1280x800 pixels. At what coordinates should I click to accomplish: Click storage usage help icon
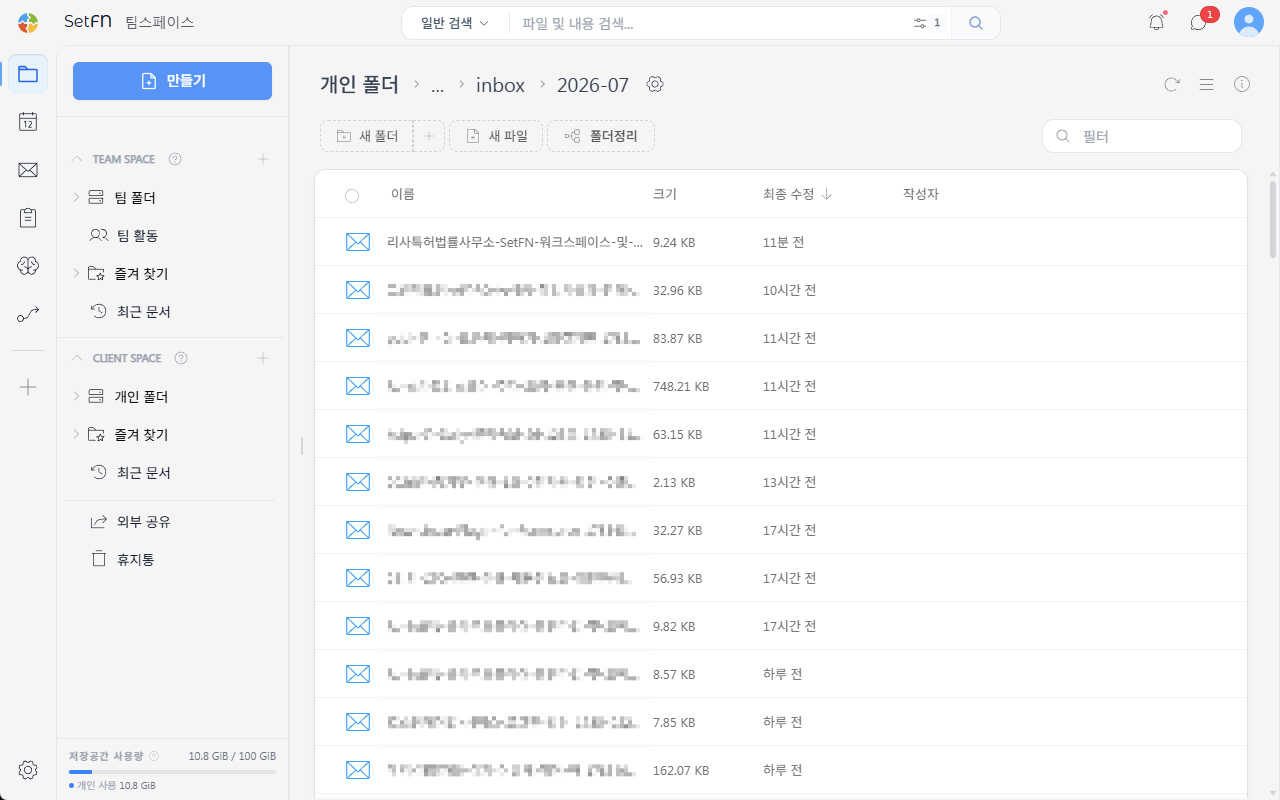(154, 756)
